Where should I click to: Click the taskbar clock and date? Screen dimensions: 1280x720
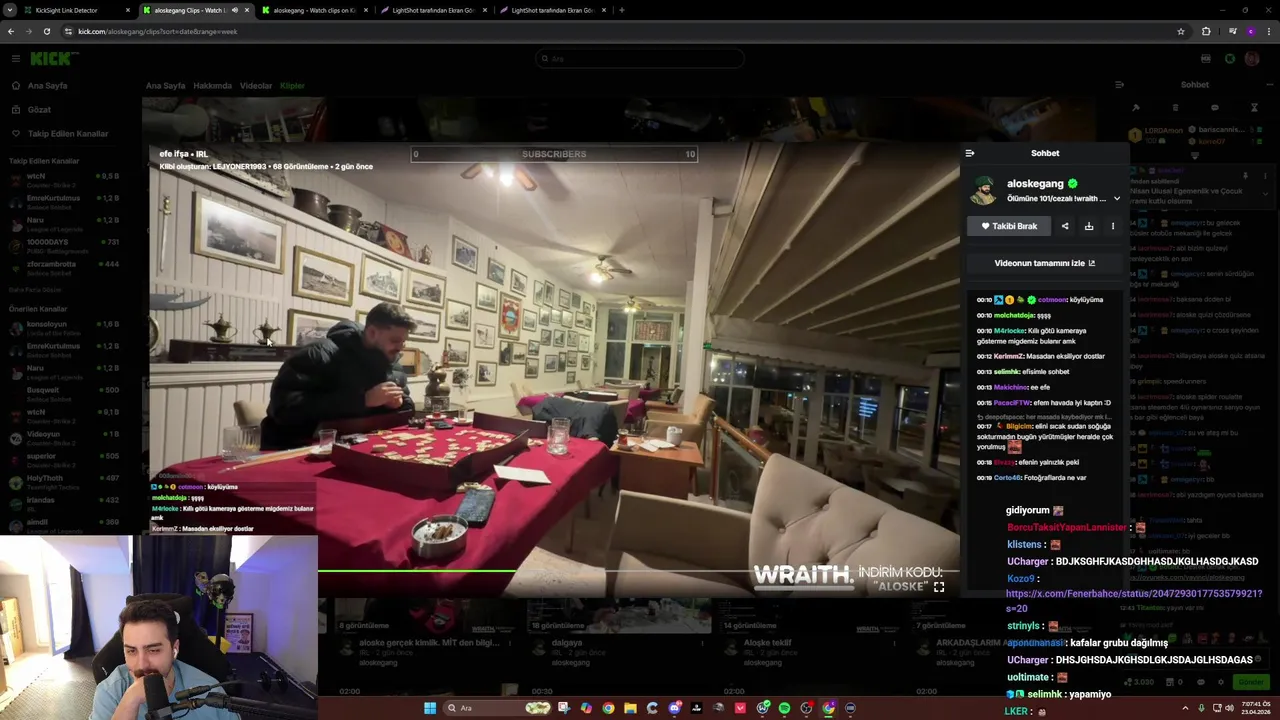click(1256, 708)
